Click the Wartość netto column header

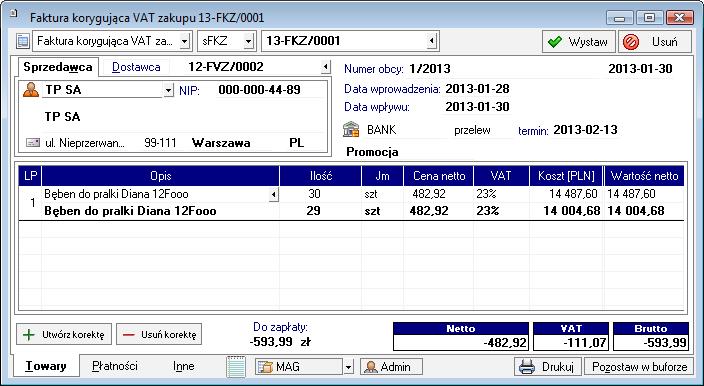pos(644,176)
